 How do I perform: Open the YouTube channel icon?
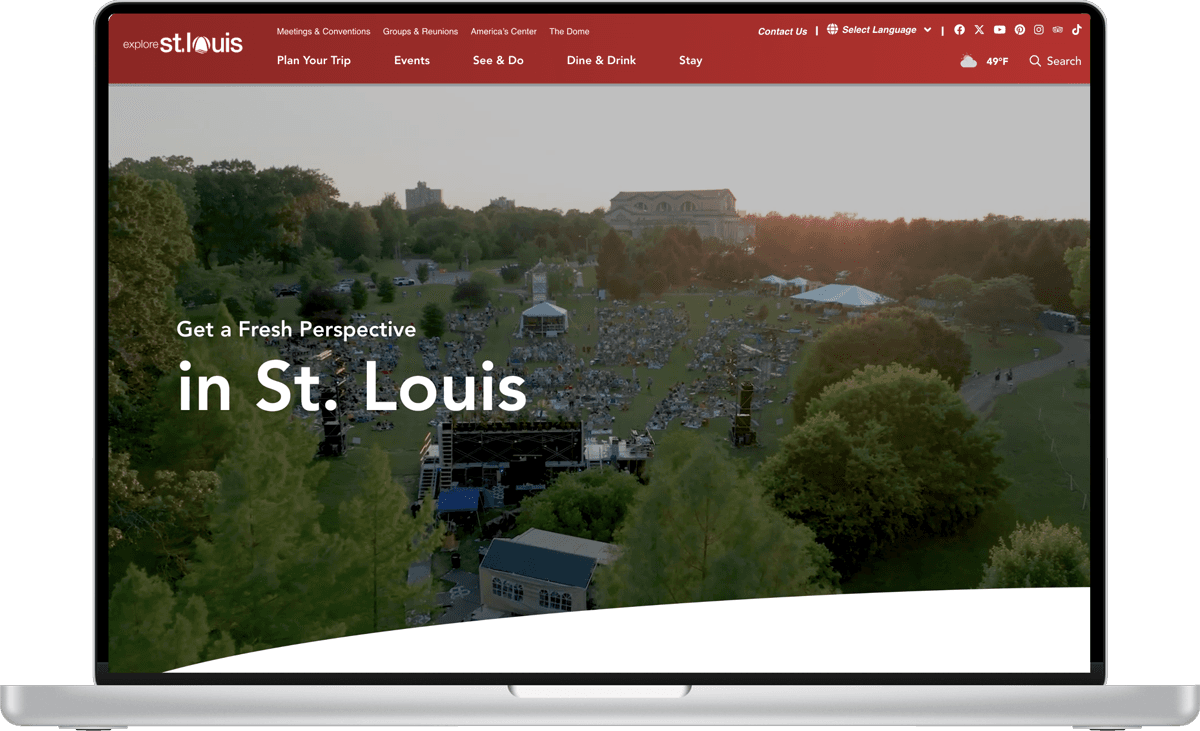coord(1000,30)
